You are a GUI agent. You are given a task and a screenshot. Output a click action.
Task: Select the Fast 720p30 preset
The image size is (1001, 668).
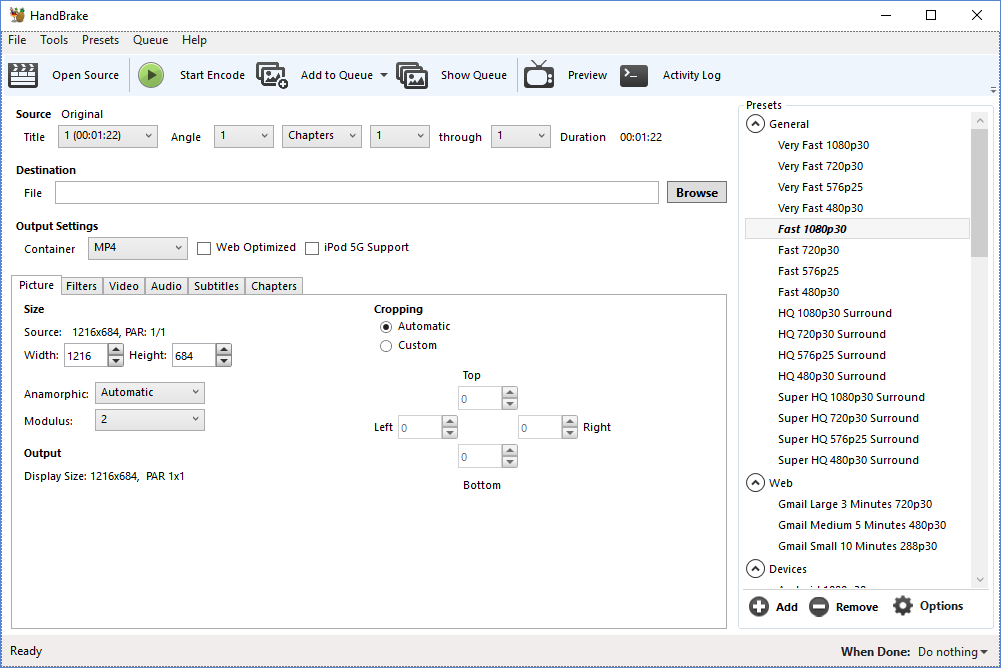pyautogui.click(x=808, y=250)
